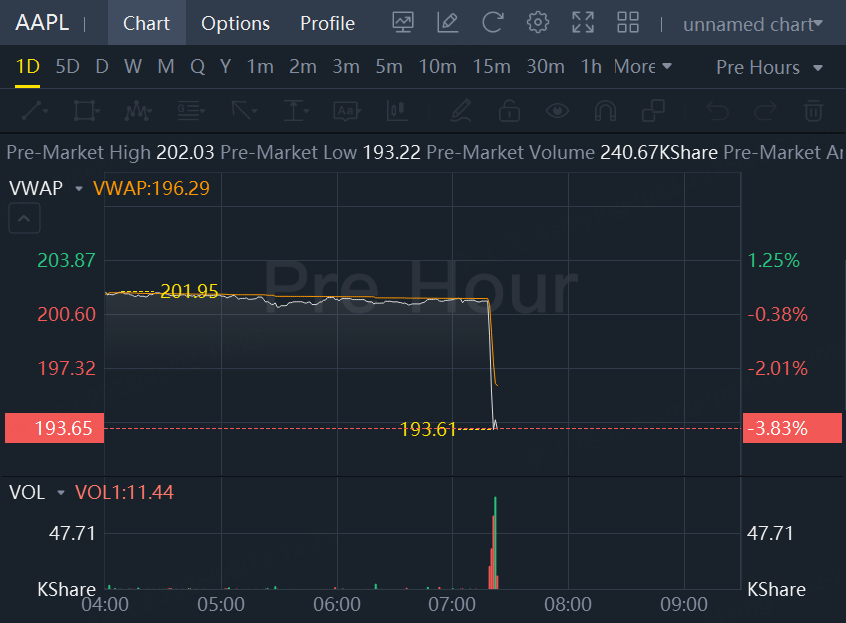Open the multi-chart grid layout icon
This screenshot has height=623, width=846.
click(628, 23)
